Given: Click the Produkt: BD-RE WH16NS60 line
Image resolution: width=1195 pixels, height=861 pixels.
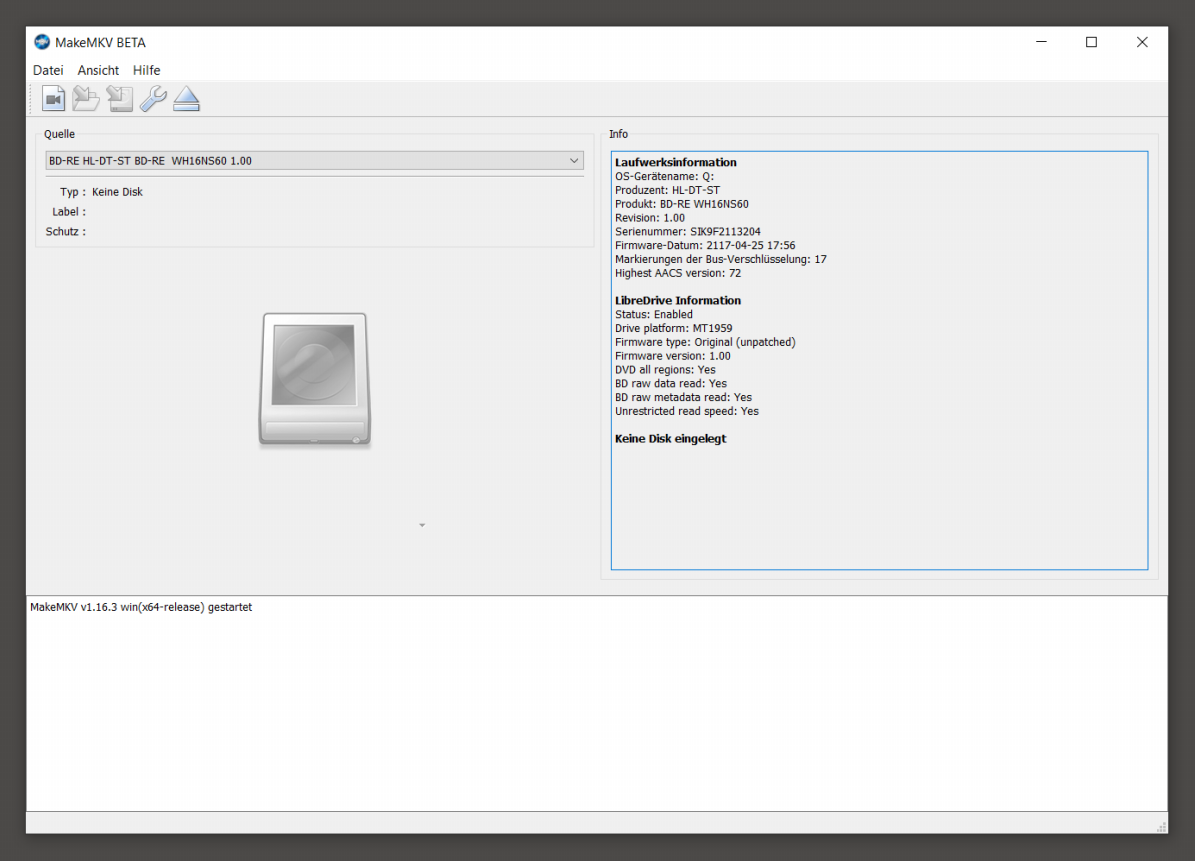Looking at the screenshot, I should coord(681,204).
